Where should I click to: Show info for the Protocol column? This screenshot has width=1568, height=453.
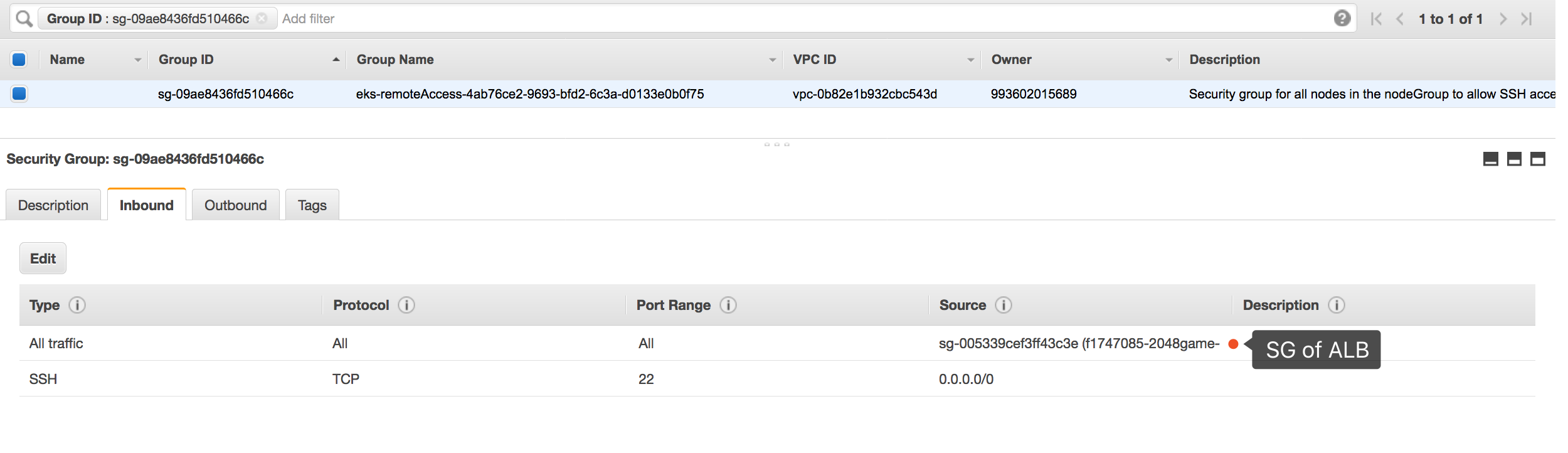click(406, 306)
